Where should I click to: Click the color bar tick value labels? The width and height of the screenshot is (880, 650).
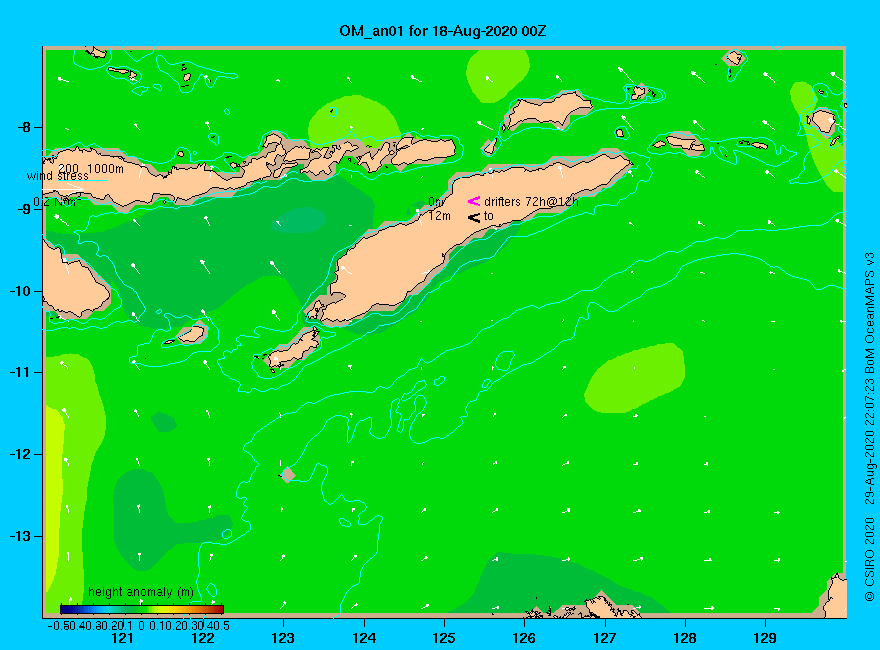point(138,625)
